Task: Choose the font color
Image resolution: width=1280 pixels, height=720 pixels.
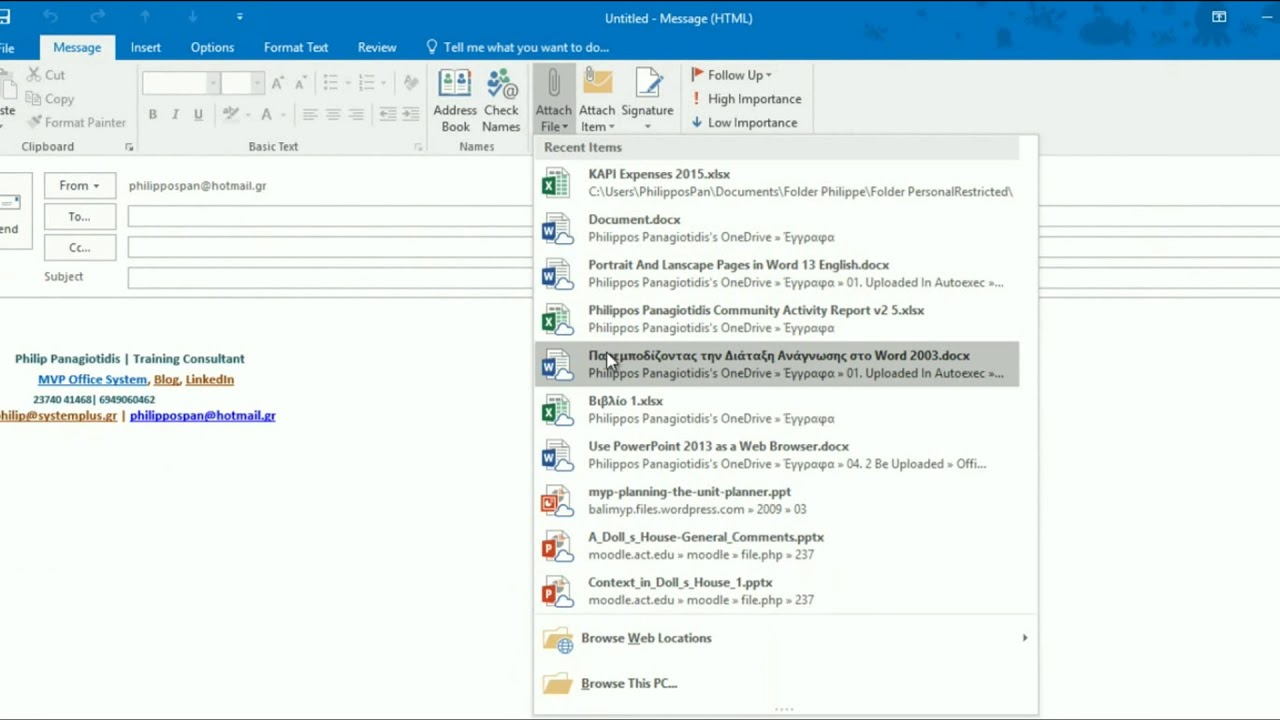Action: pyautogui.click(x=265, y=115)
